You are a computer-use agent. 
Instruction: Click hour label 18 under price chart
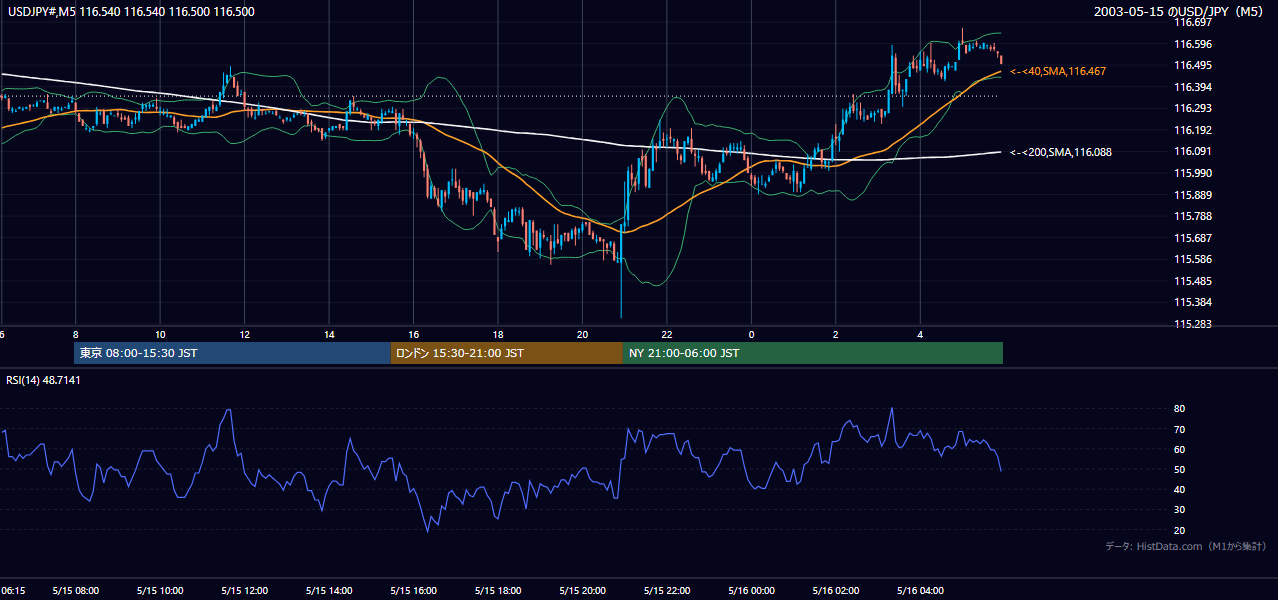(497, 334)
